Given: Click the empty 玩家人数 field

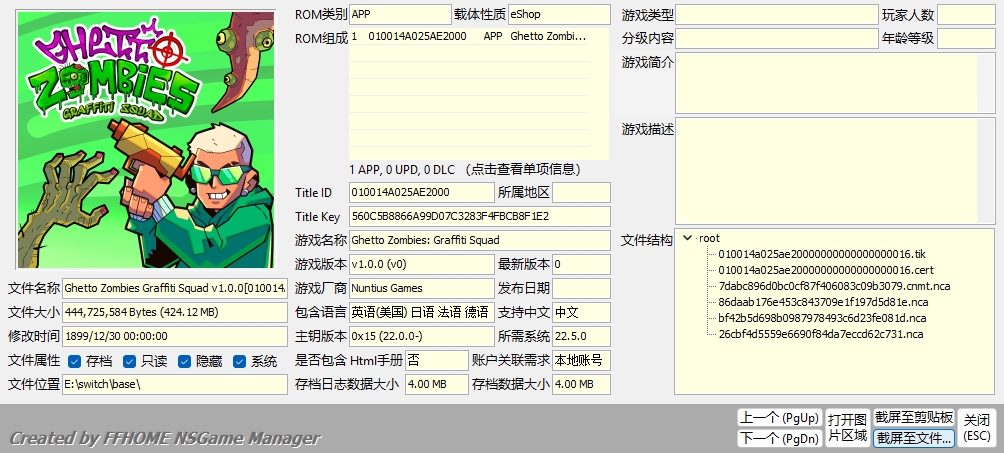Looking at the screenshot, I should tap(966, 15).
